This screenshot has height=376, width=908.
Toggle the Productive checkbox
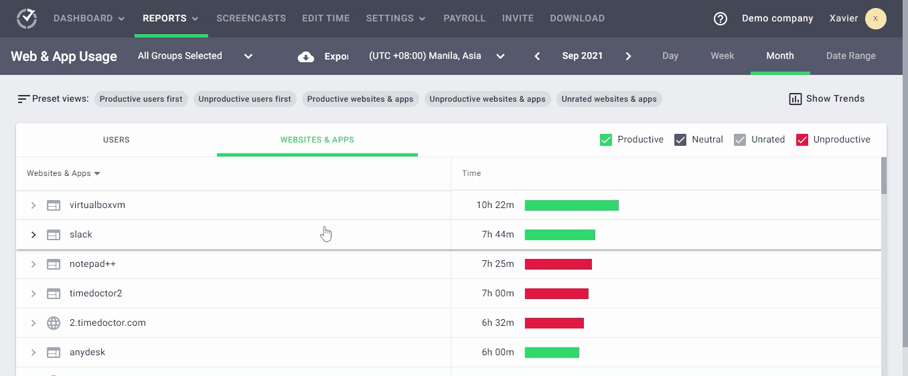click(606, 140)
